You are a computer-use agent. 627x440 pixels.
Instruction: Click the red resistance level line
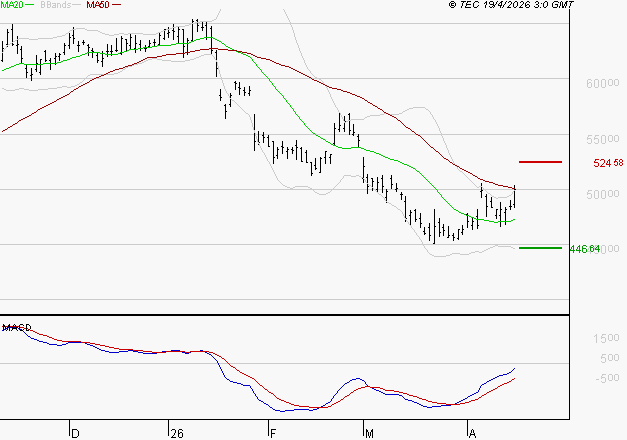tap(540, 162)
